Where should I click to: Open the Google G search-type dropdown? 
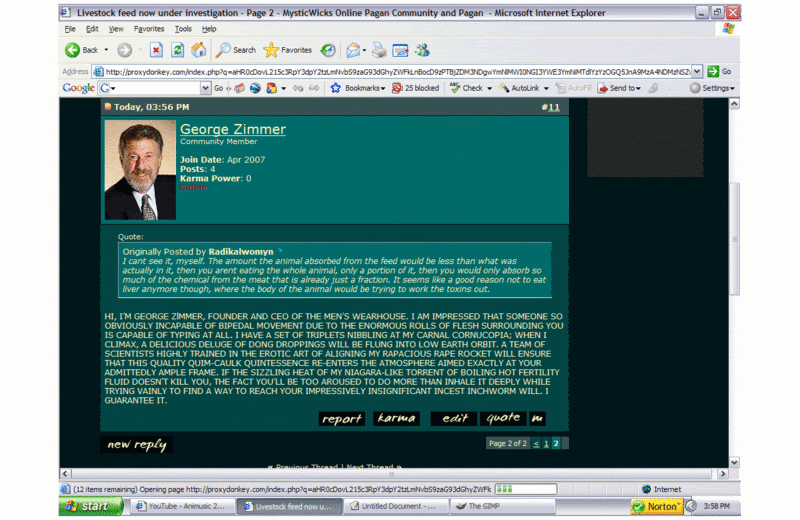[107, 88]
